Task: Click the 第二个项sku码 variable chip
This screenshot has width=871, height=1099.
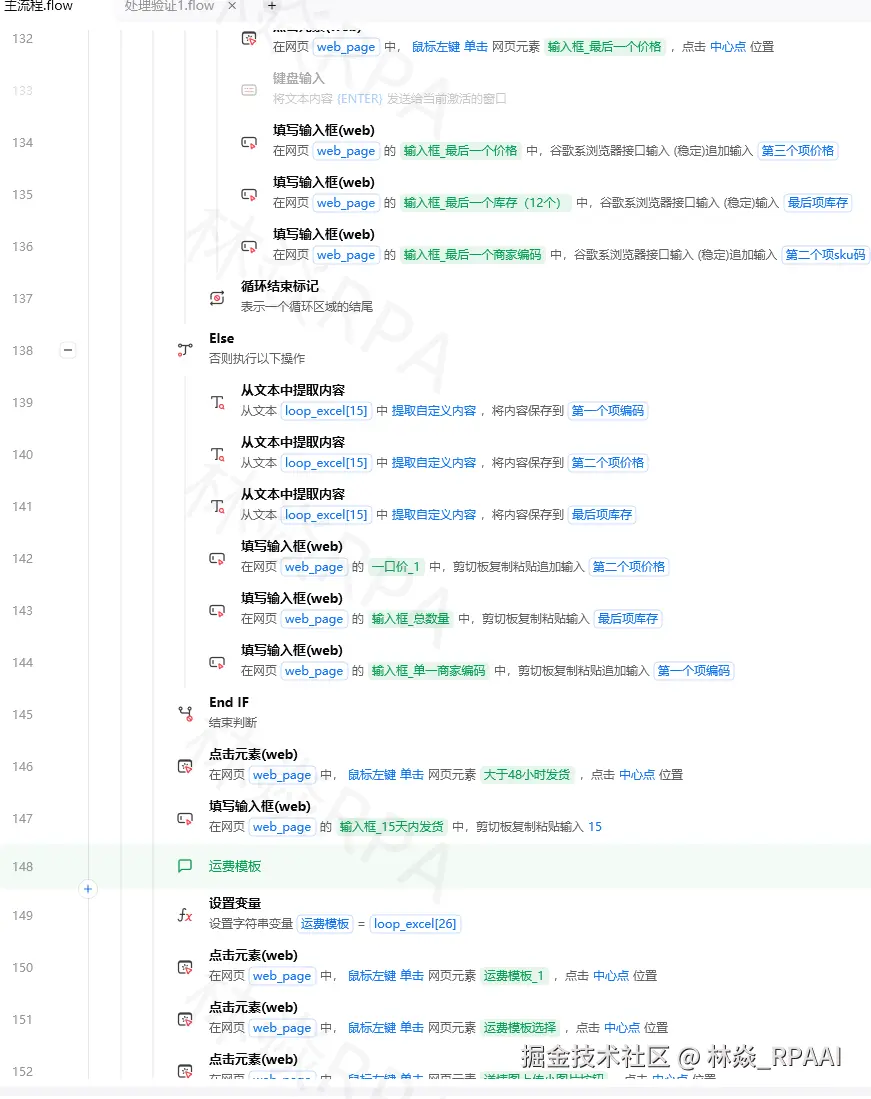Action: point(825,254)
